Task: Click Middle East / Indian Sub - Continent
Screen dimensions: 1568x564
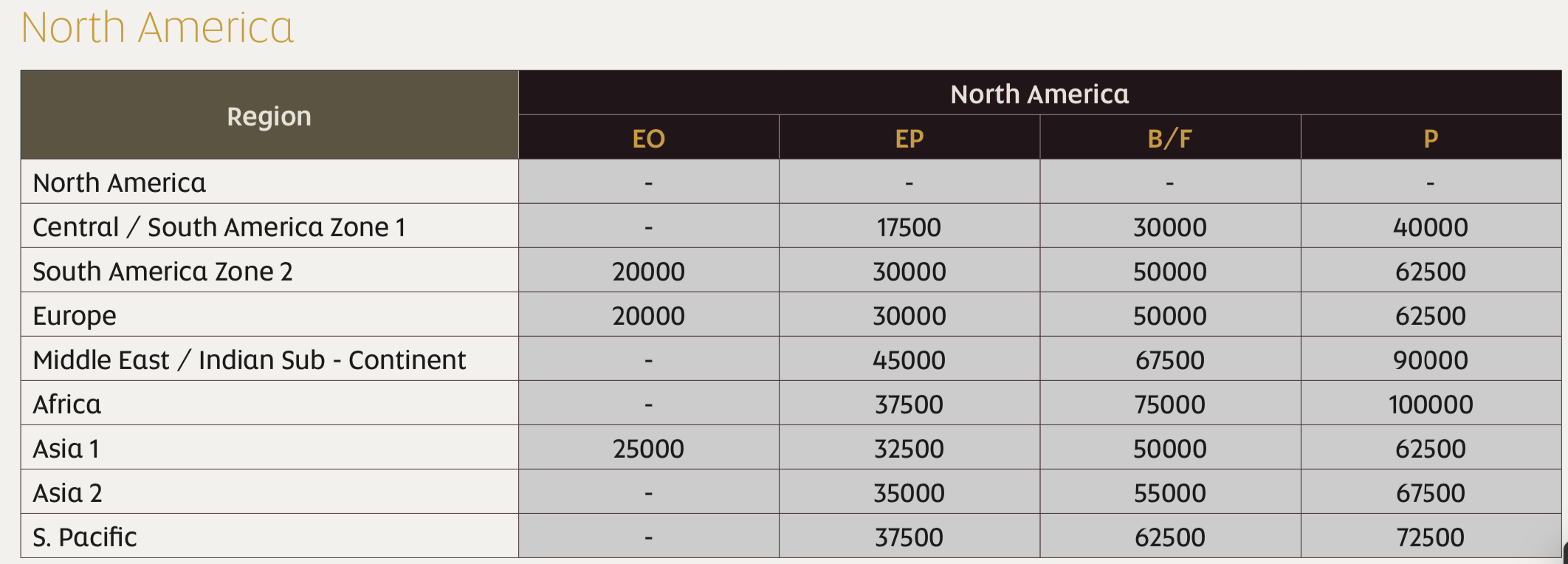Action: click(250, 360)
